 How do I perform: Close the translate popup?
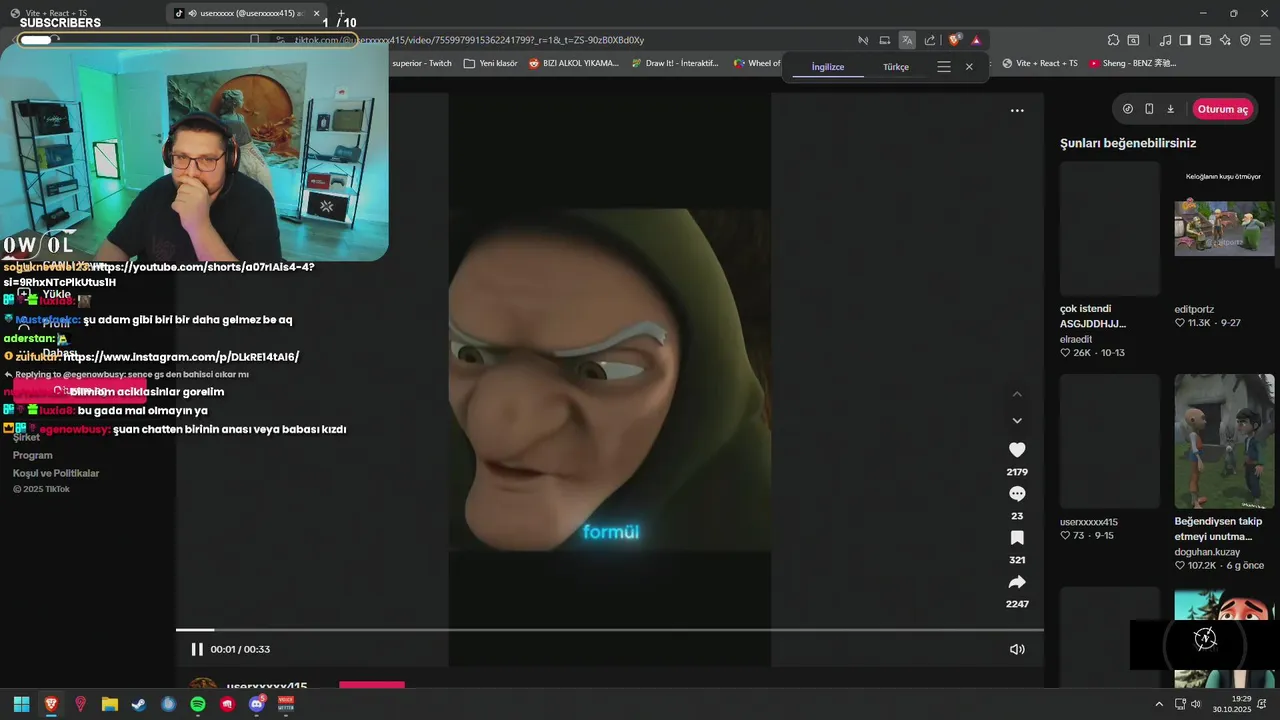point(969,67)
